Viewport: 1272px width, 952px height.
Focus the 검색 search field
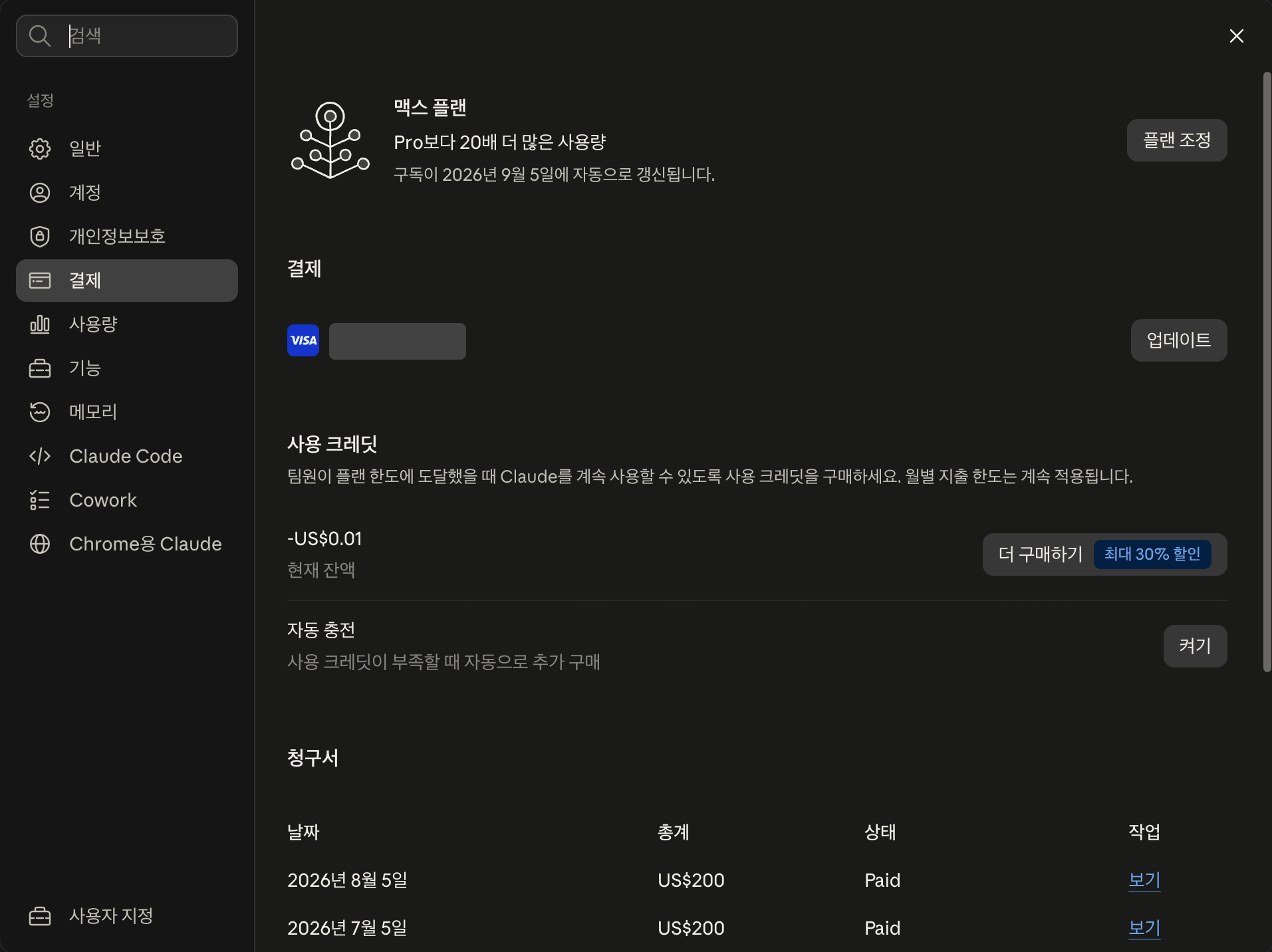click(x=127, y=36)
